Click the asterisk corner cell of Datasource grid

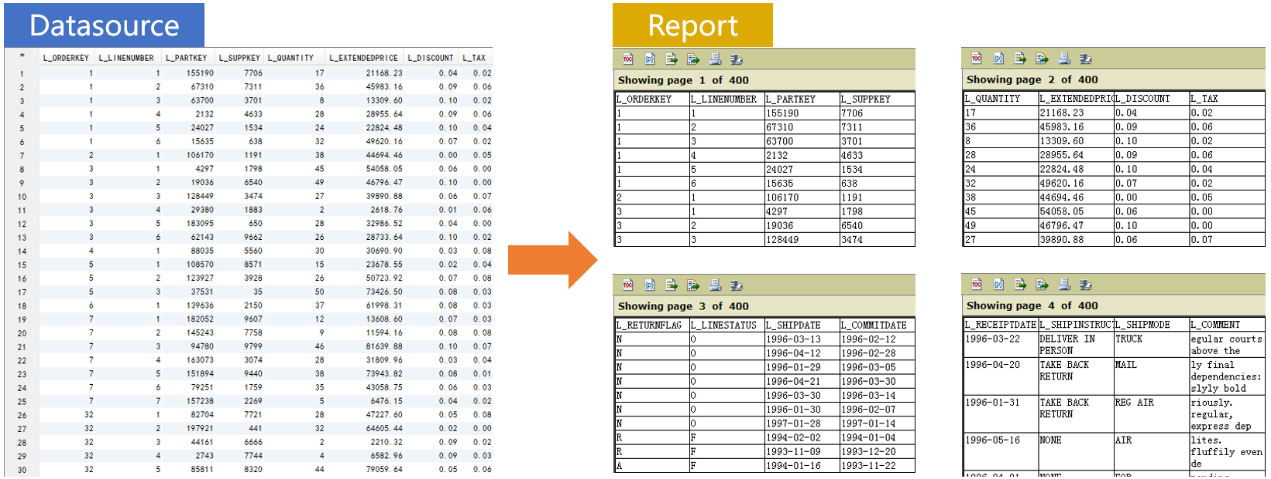coord(22,58)
